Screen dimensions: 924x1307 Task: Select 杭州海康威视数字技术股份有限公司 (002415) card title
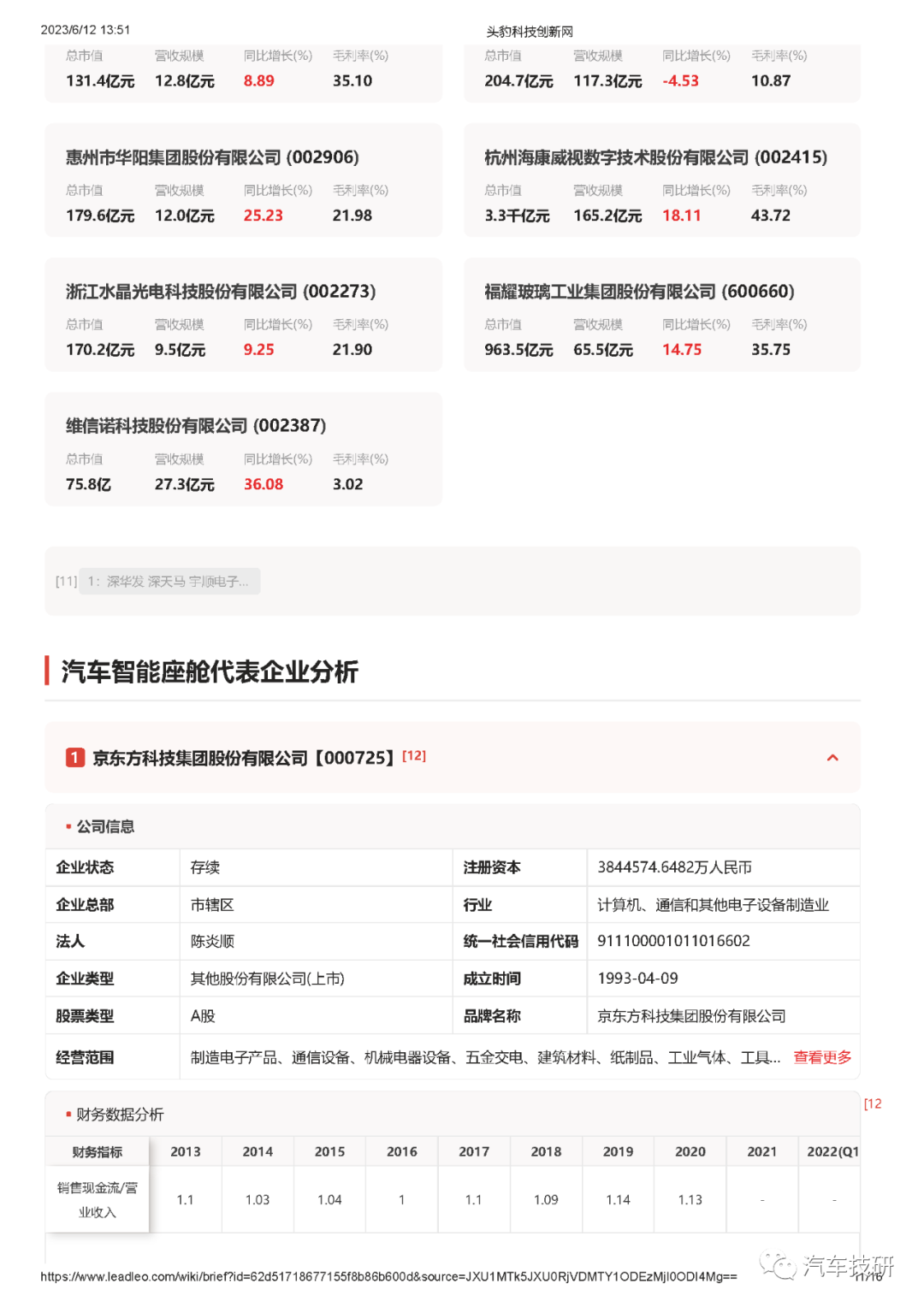click(656, 157)
